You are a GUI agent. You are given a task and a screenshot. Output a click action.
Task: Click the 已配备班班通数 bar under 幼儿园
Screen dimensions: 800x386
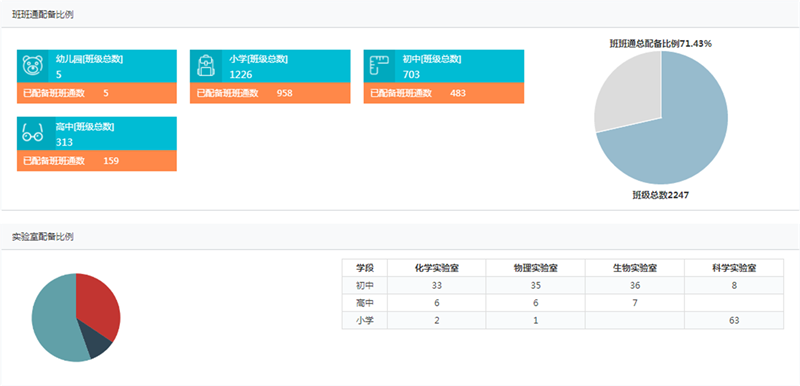click(x=97, y=93)
